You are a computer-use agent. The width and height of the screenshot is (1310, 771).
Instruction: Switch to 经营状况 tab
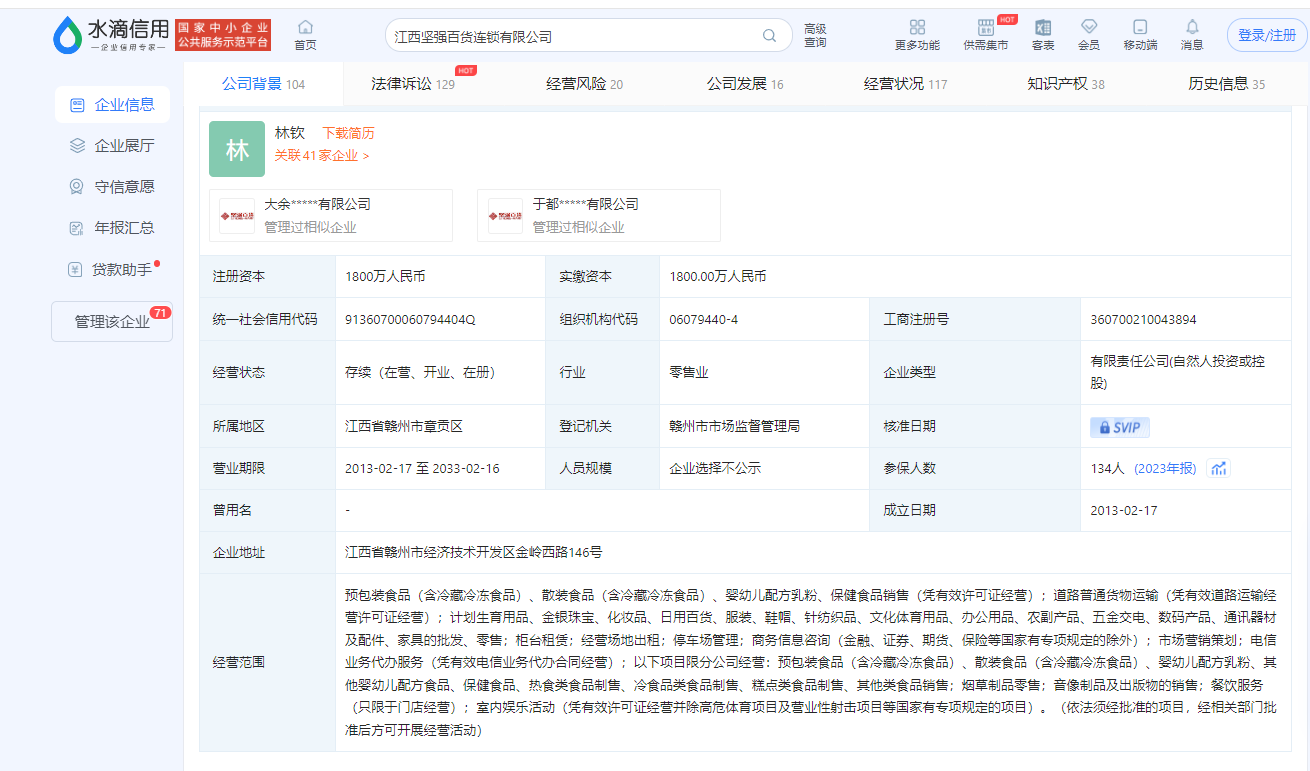[905, 84]
